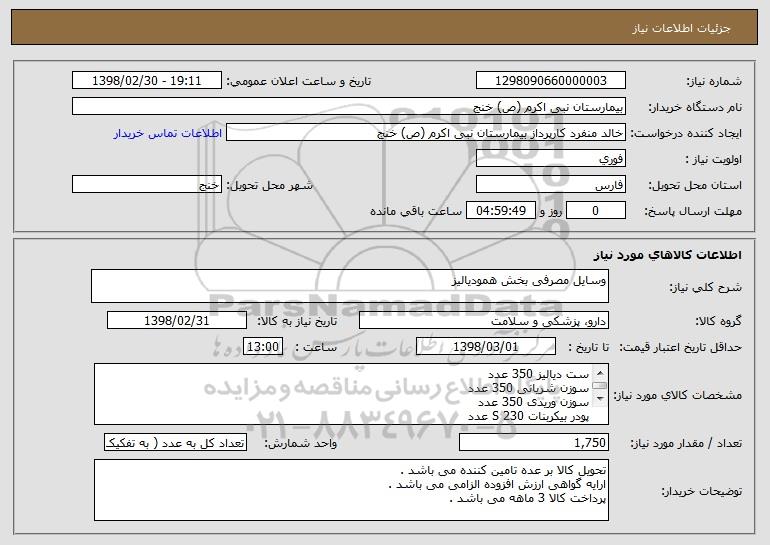Open the buyer contact info link اطلاعات تماس خریدار
Image resolution: width=770 pixels, height=545 pixels.
tap(167, 133)
